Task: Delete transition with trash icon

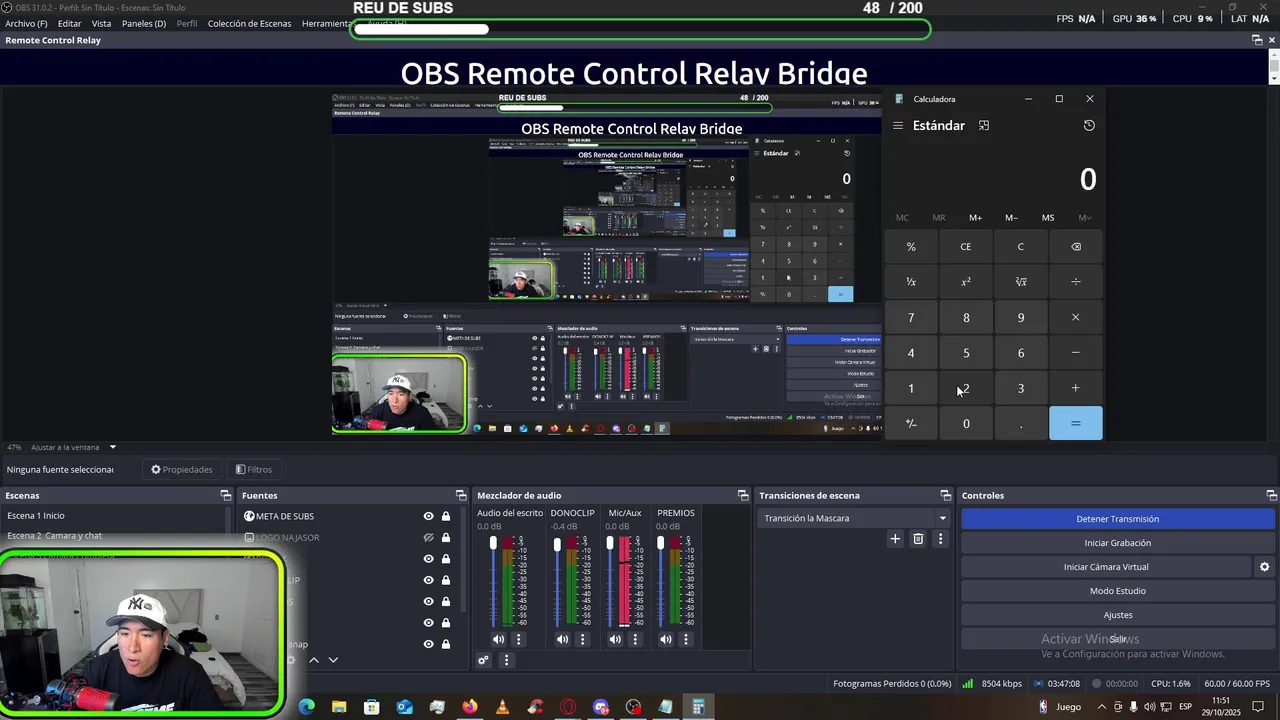Action: (918, 539)
